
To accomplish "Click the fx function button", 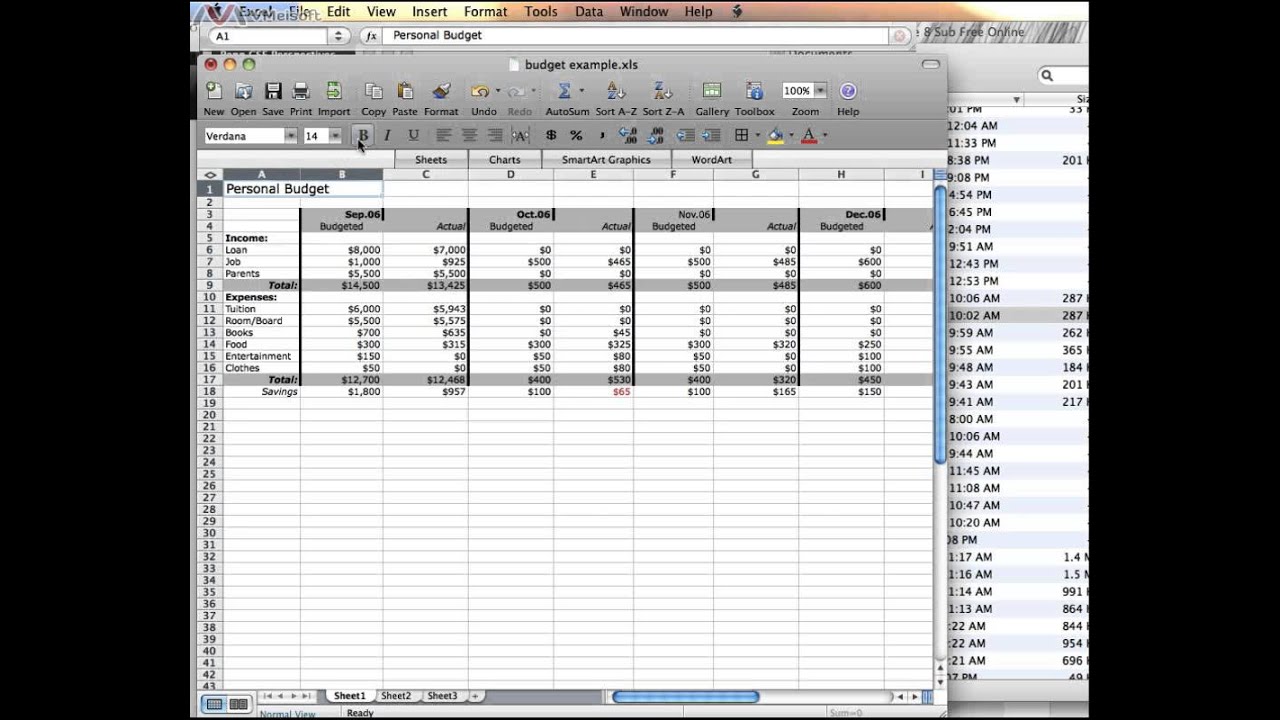I will coord(371,35).
